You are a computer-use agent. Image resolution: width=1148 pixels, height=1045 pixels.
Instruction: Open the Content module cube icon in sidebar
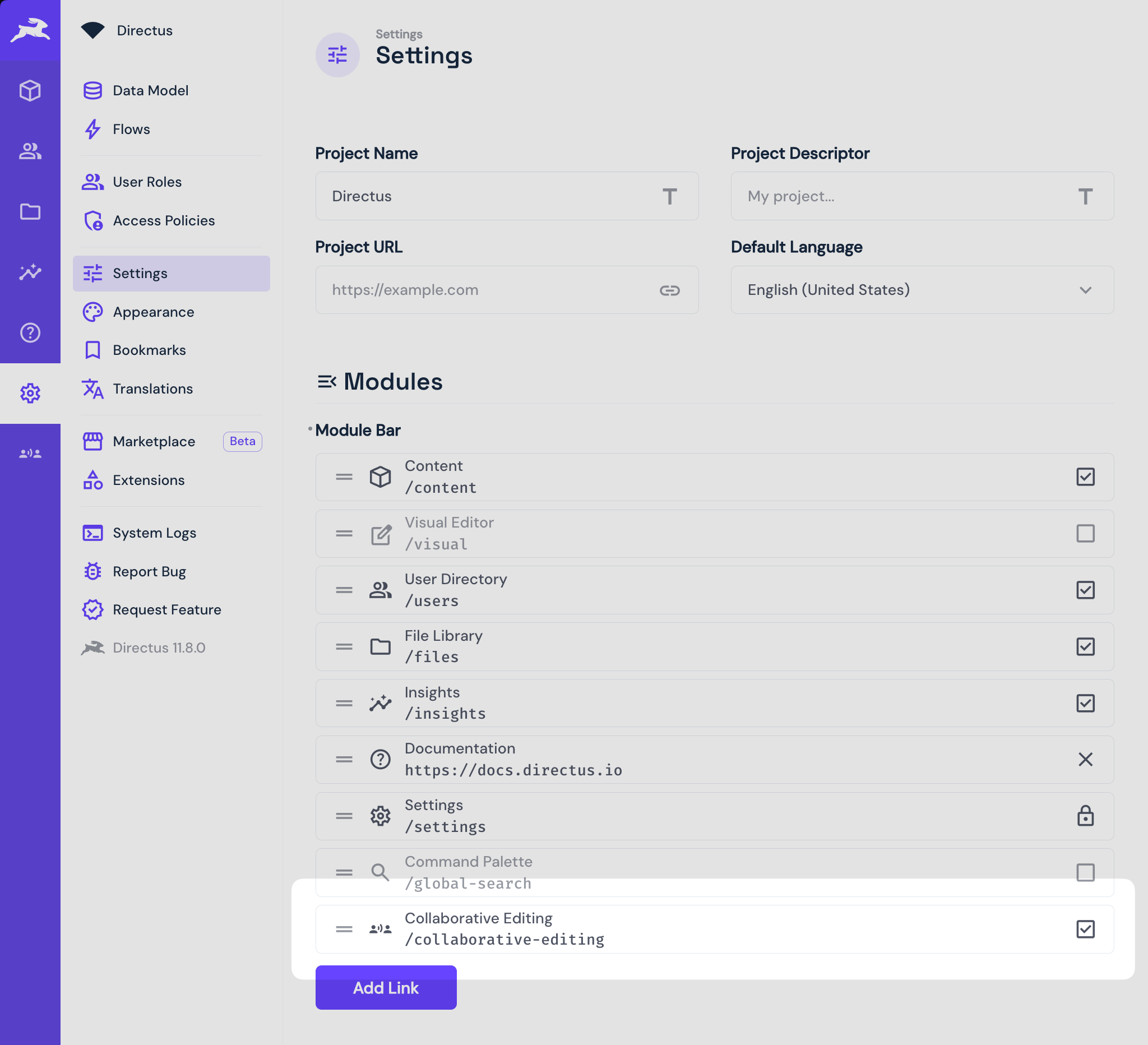tap(30, 91)
